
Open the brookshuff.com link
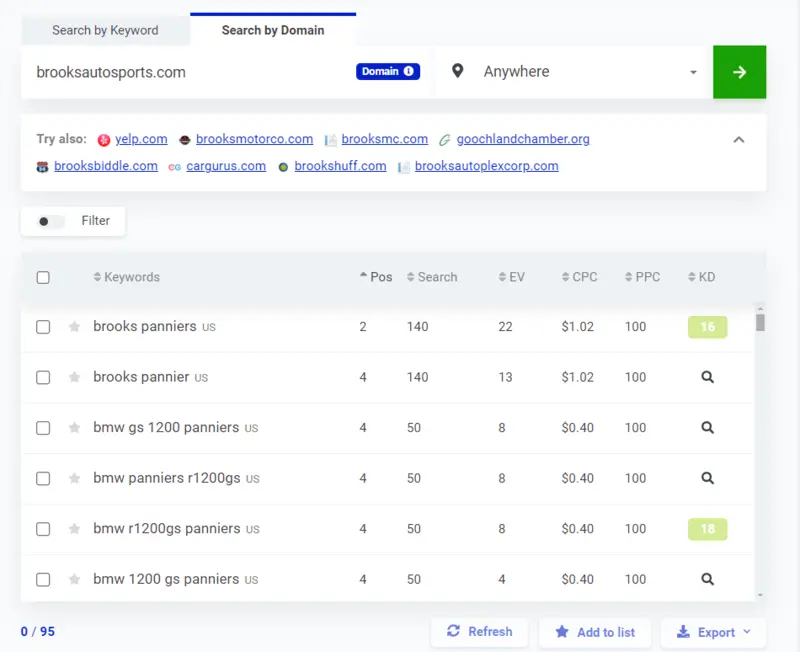click(x=340, y=166)
